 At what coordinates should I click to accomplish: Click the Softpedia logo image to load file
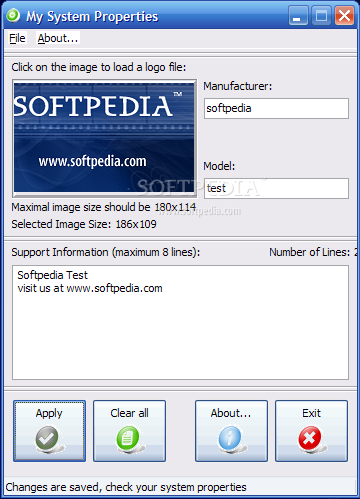tap(104, 138)
